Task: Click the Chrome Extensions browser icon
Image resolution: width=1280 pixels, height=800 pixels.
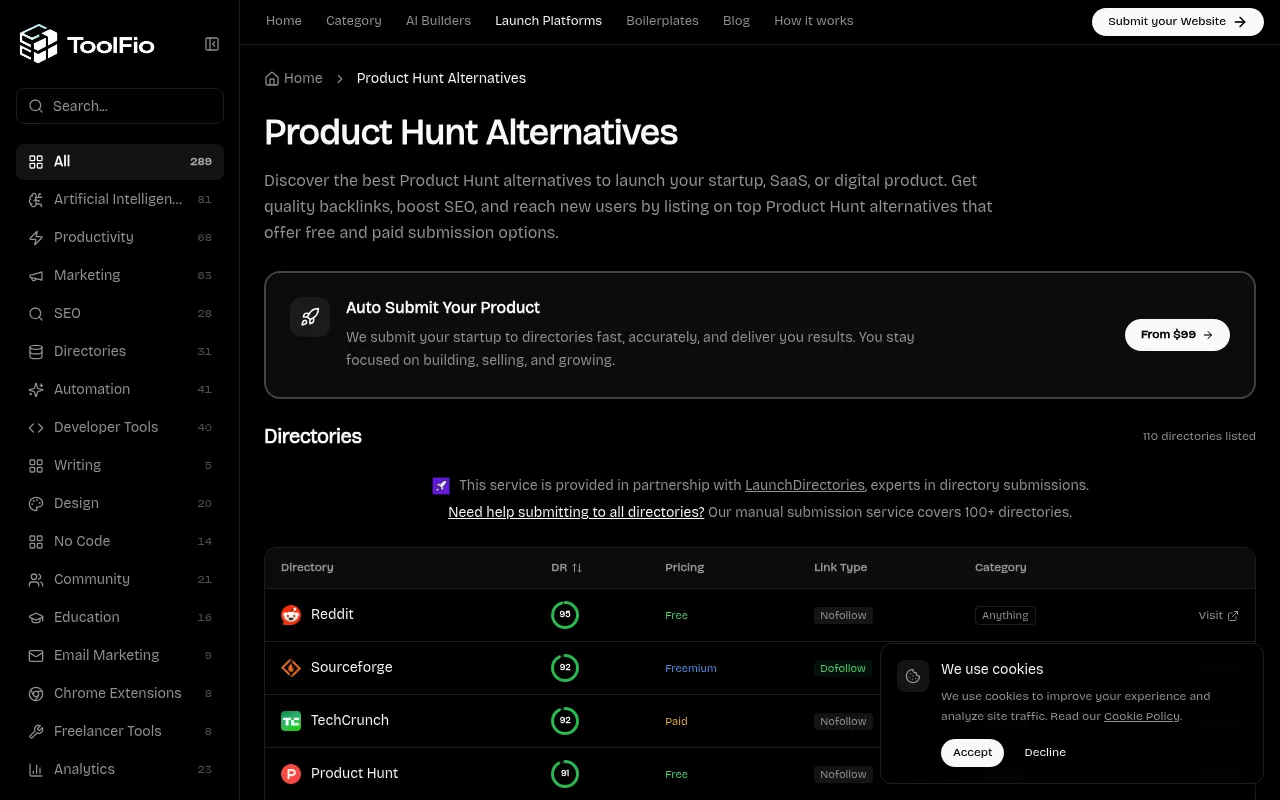Action: pos(36,694)
